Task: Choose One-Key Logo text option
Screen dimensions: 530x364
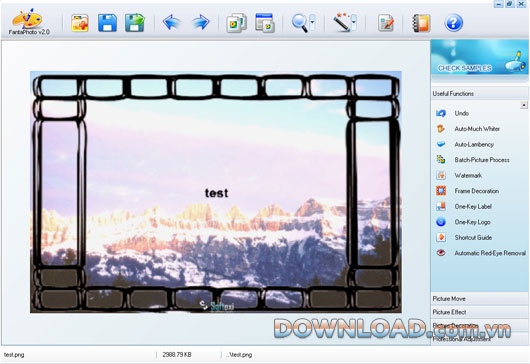Action: click(472, 222)
